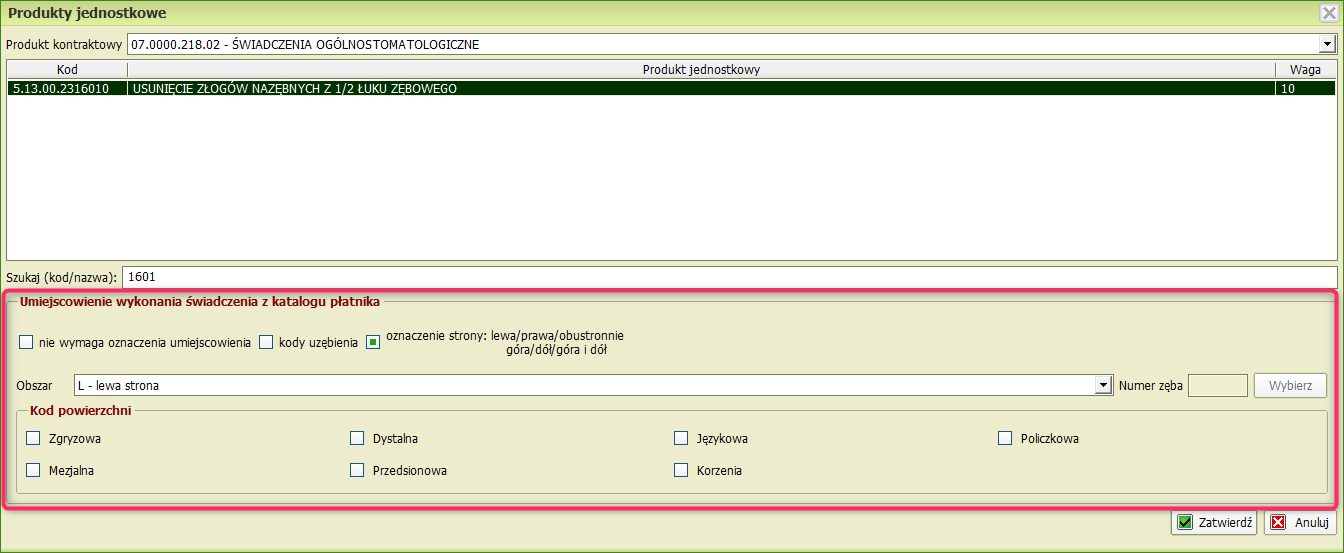Select the row 'USUNIĘCIE ZŁOGÓW NAZĘBNYCH'
The image size is (1344, 553).
tap(700, 88)
